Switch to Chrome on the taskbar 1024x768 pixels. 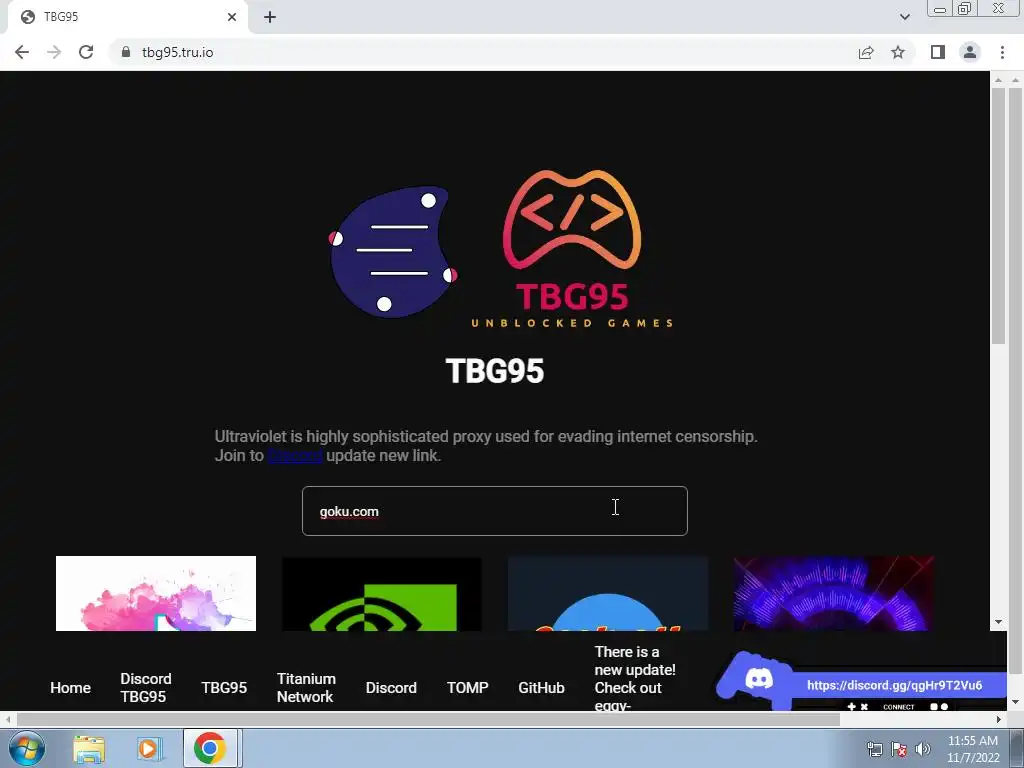(210, 748)
